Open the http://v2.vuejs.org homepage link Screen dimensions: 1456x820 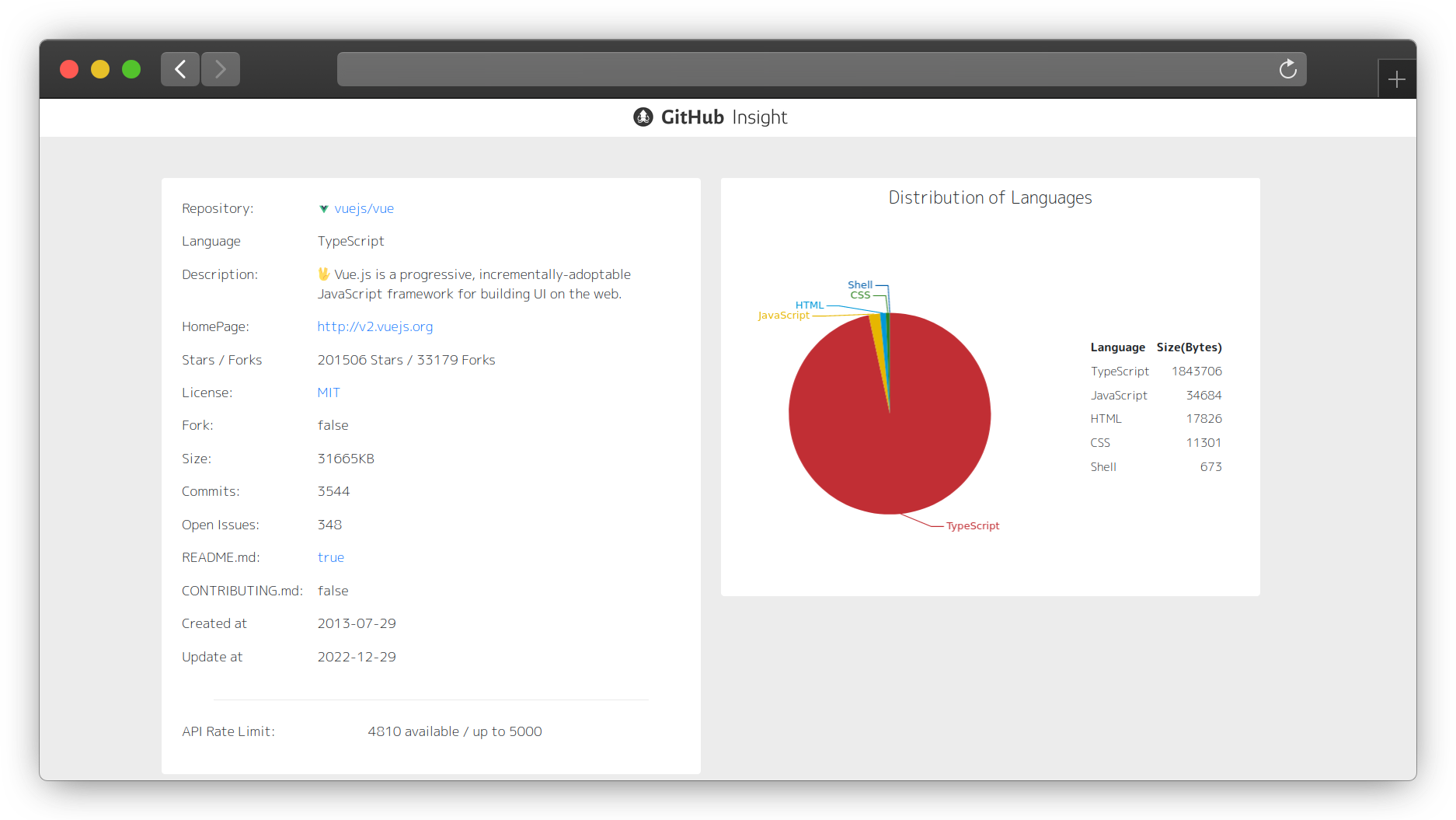point(375,326)
